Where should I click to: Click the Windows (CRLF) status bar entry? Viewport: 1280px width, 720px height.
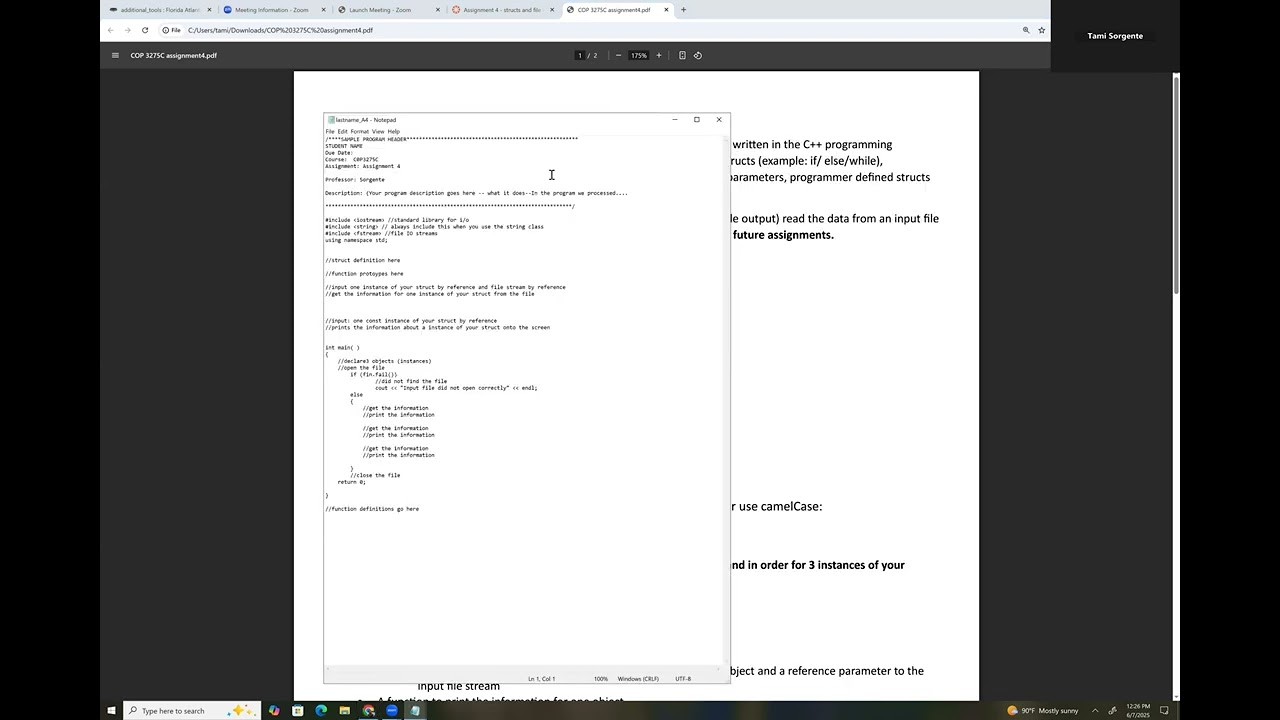638,679
